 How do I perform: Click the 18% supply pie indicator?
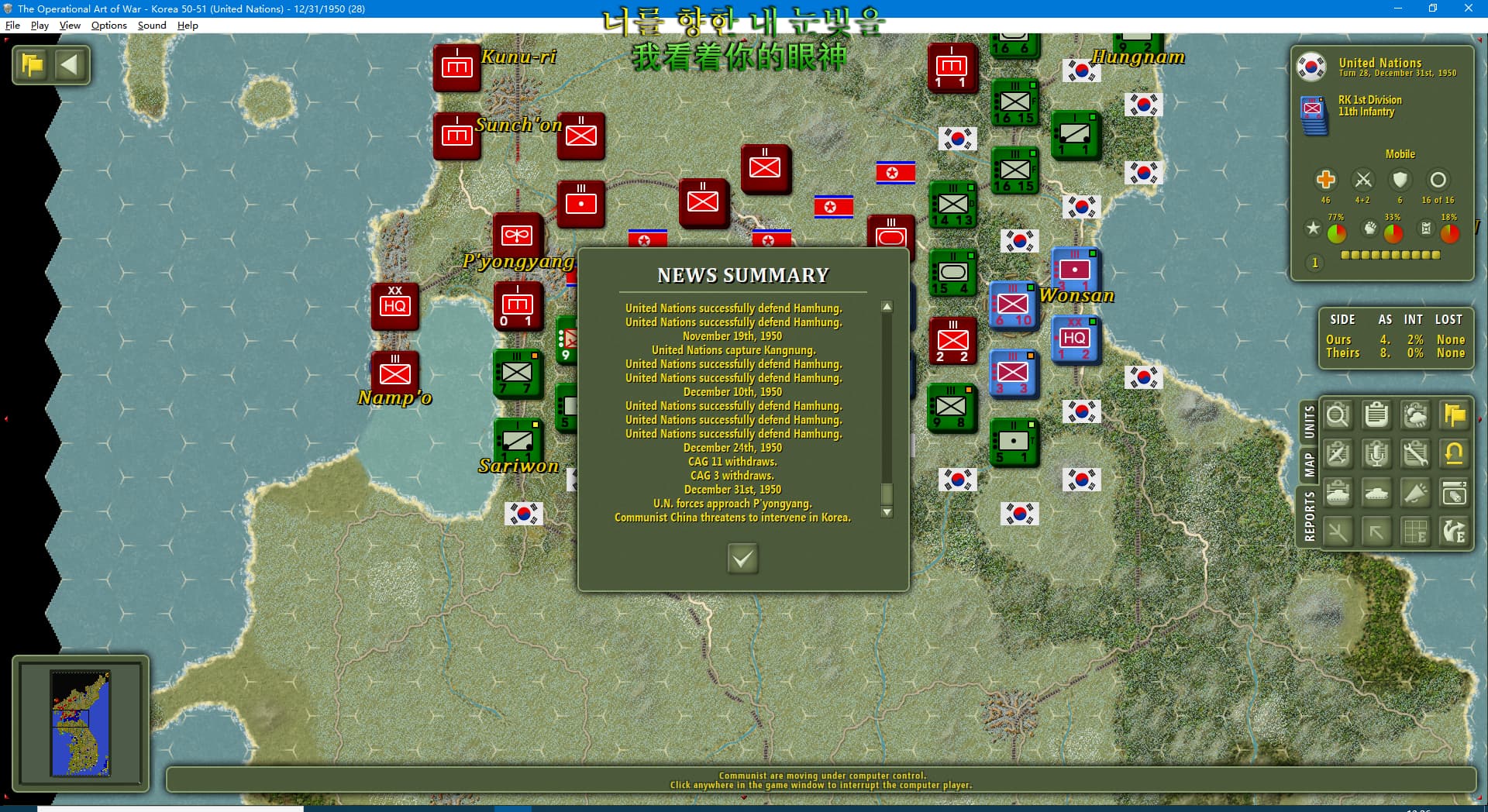click(1449, 232)
